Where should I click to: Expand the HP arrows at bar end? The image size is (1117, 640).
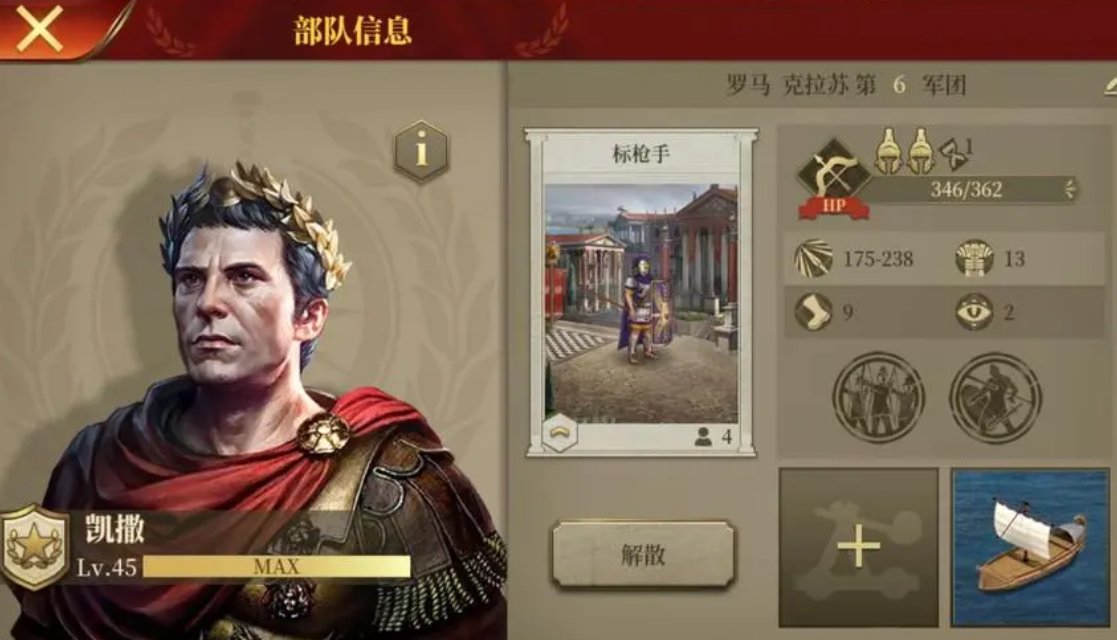1070,189
